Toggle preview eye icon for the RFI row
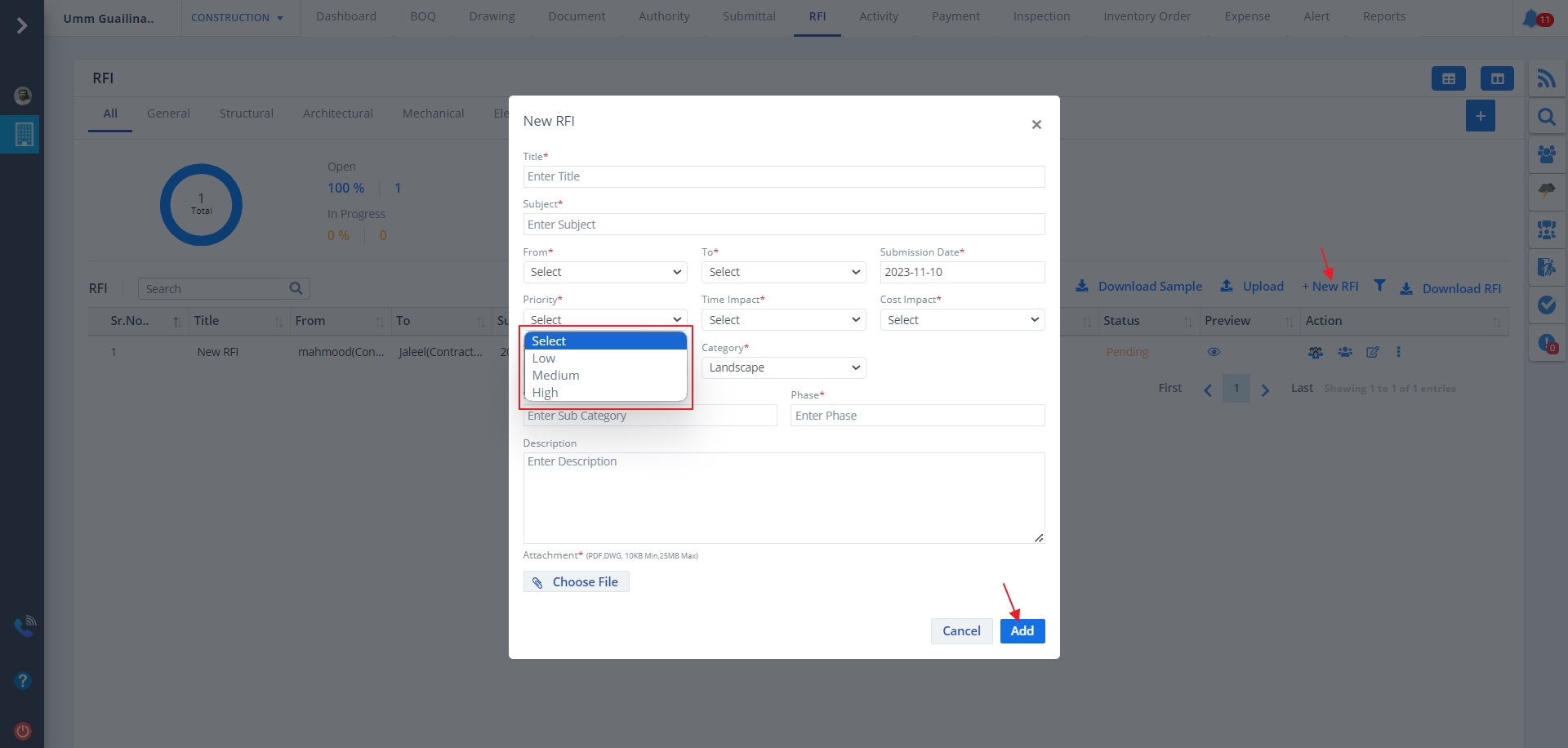The image size is (1568, 748). (x=1214, y=352)
